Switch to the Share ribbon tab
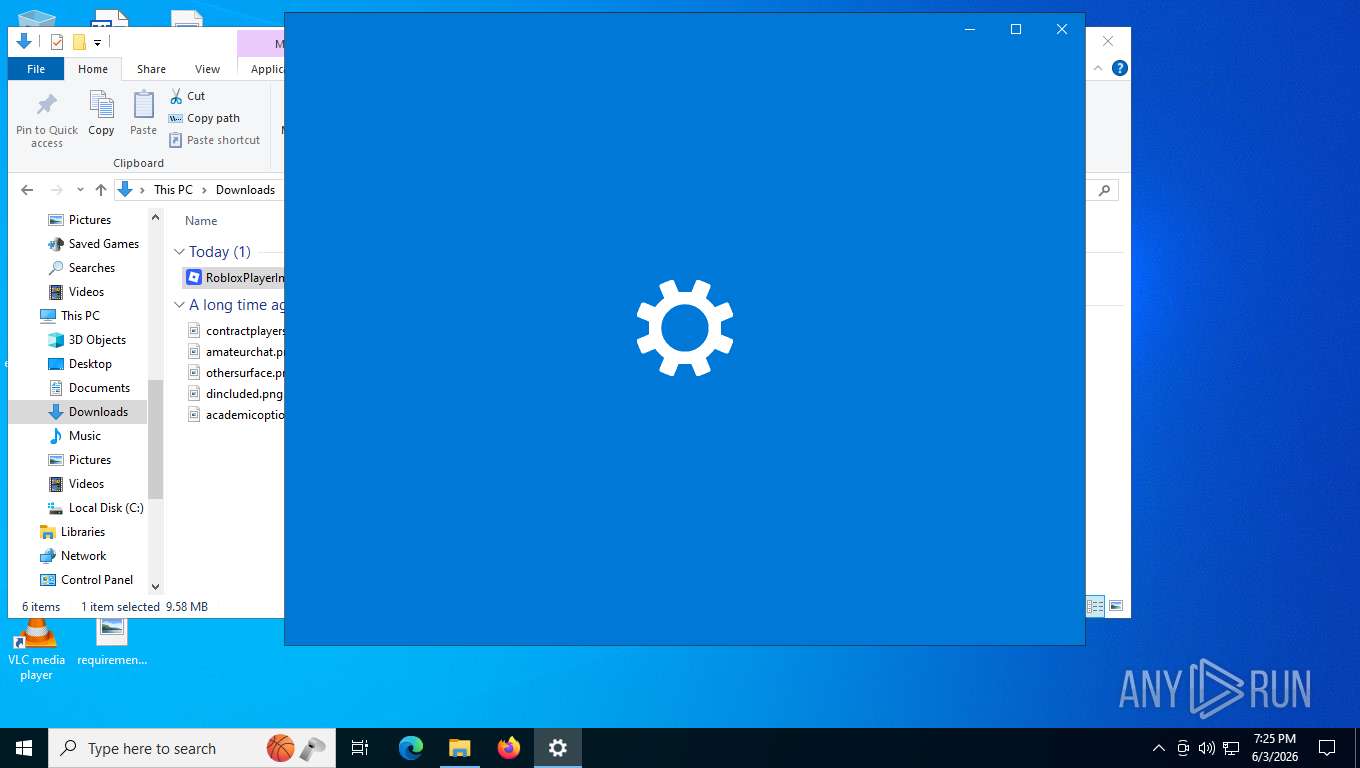The width and height of the screenshot is (1360, 768). [x=151, y=69]
